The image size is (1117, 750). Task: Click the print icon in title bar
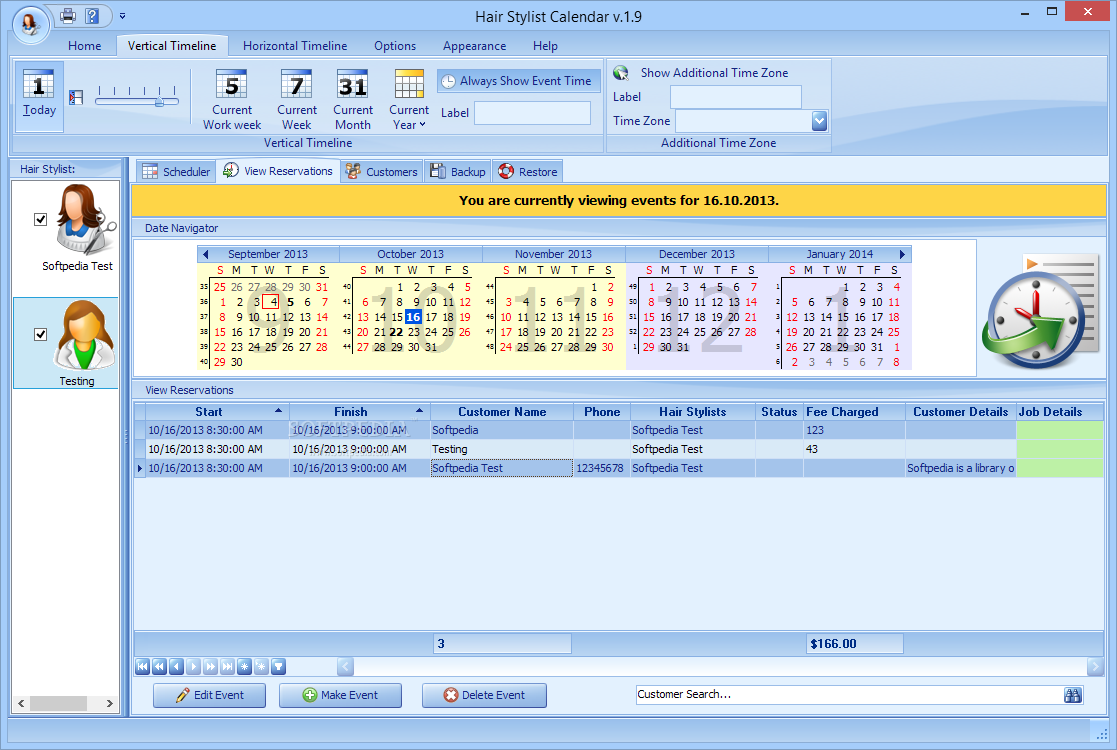pyautogui.click(x=68, y=16)
